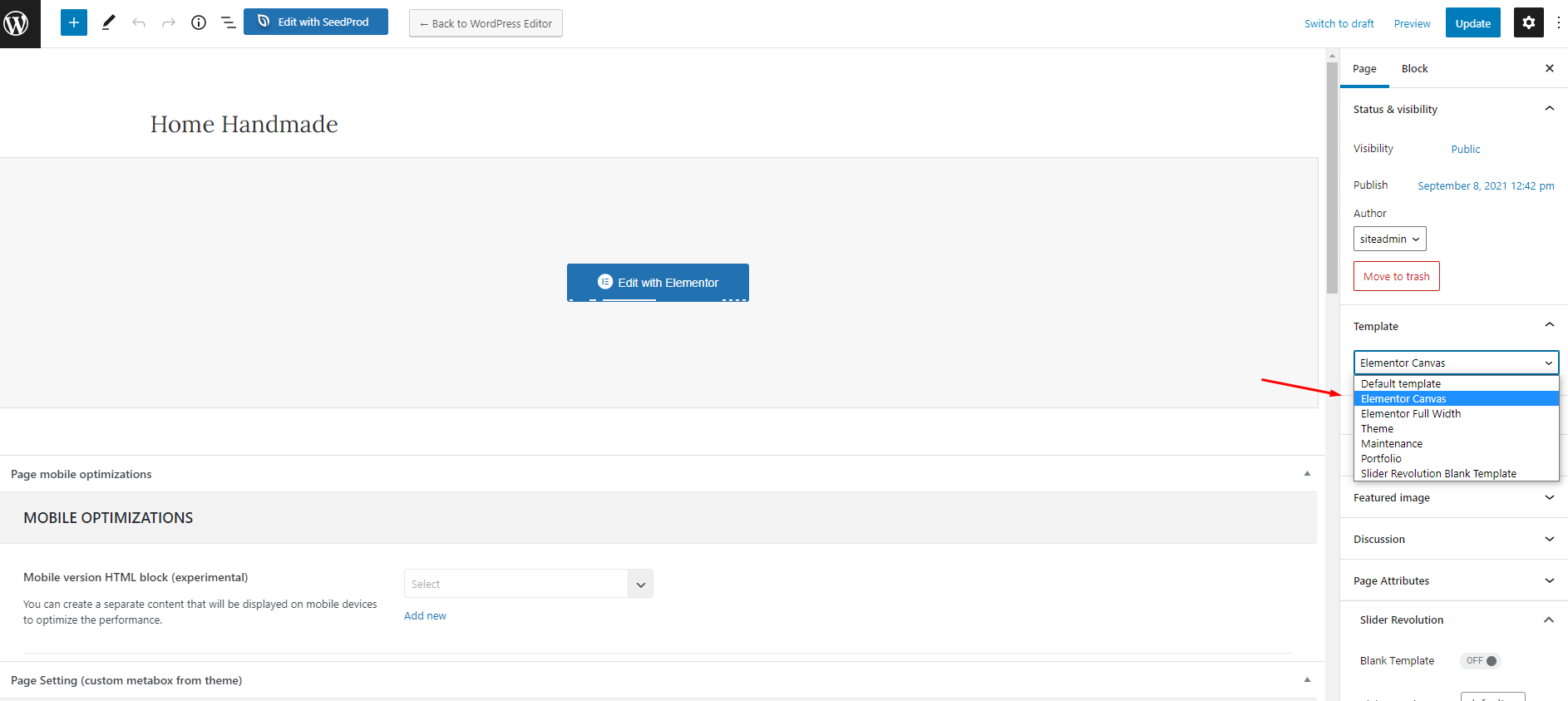Image resolution: width=1568 pixels, height=701 pixels.
Task: Click the Elementor Canvas template select box
Action: pos(1456,363)
